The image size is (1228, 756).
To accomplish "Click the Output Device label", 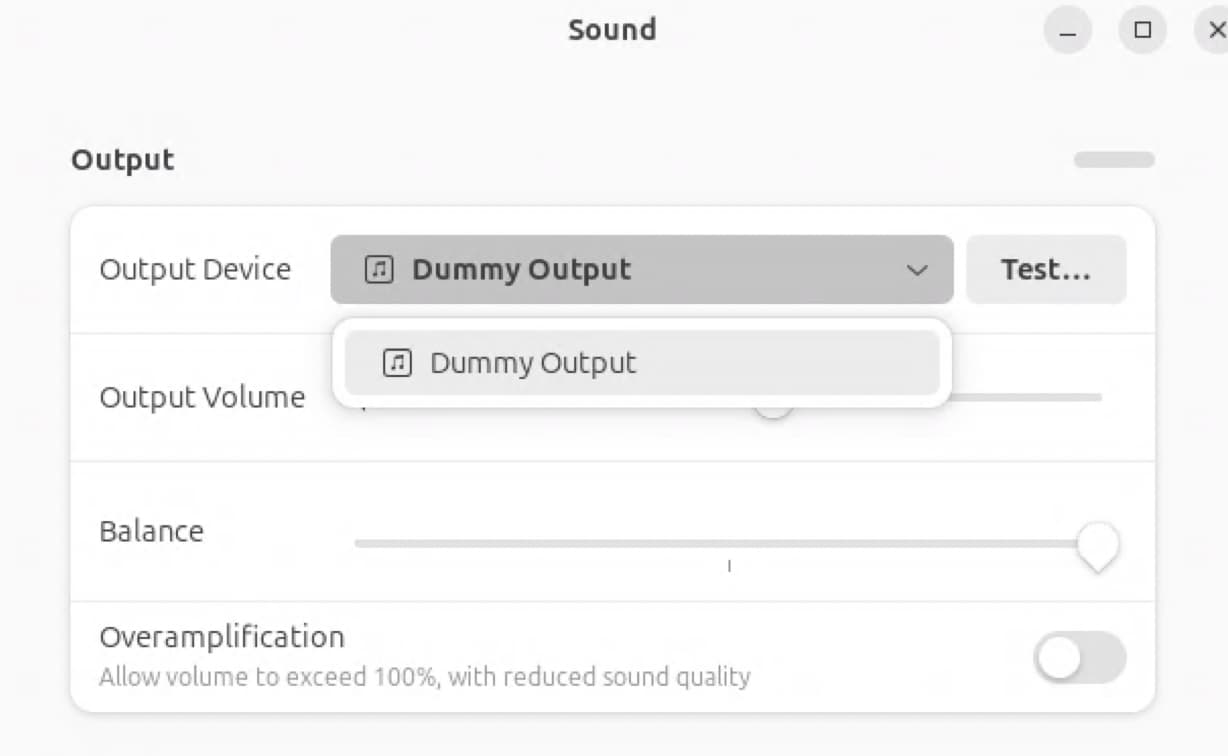I will [195, 270].
